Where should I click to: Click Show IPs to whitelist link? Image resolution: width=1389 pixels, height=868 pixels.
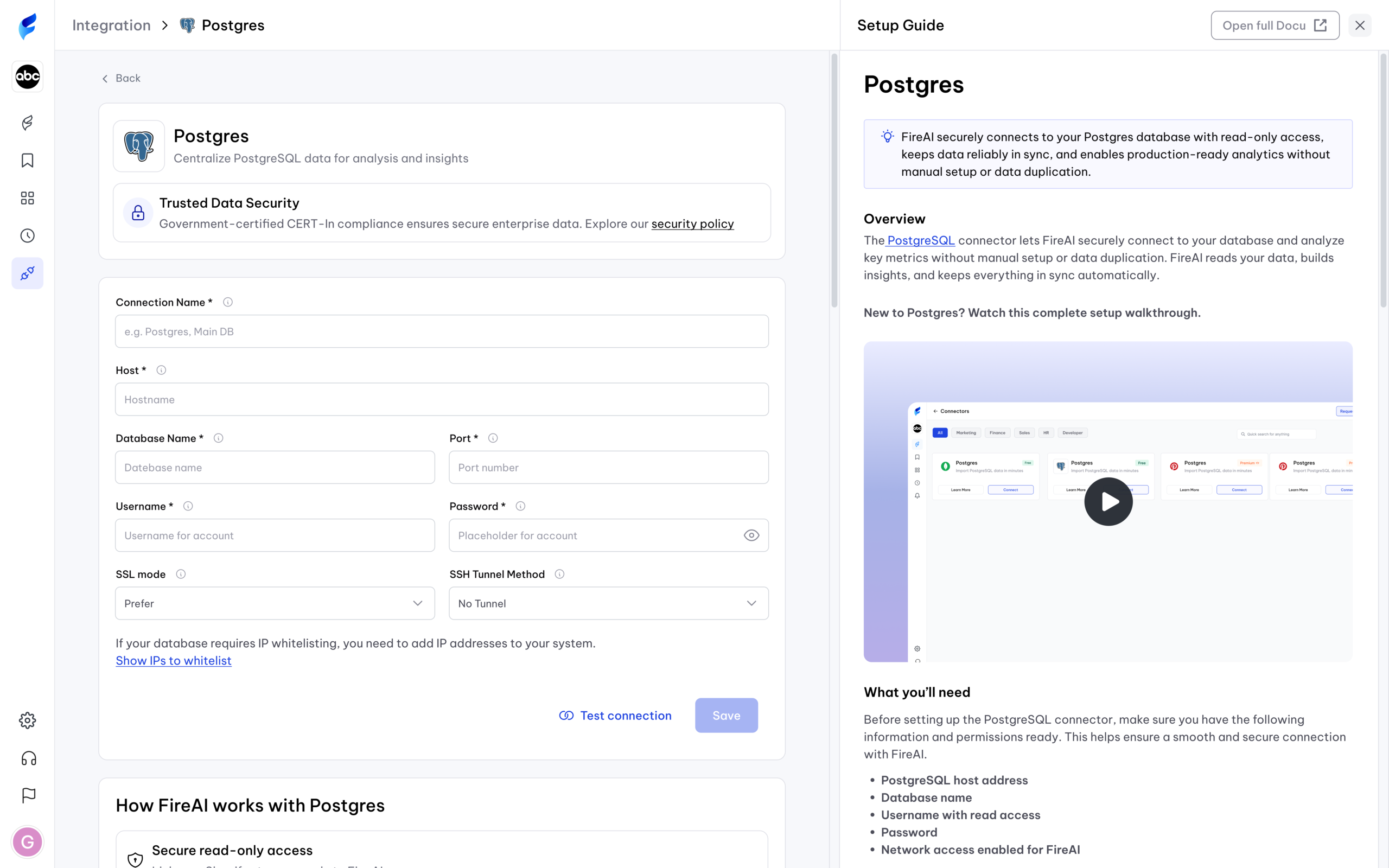click(x=173, y=661)
